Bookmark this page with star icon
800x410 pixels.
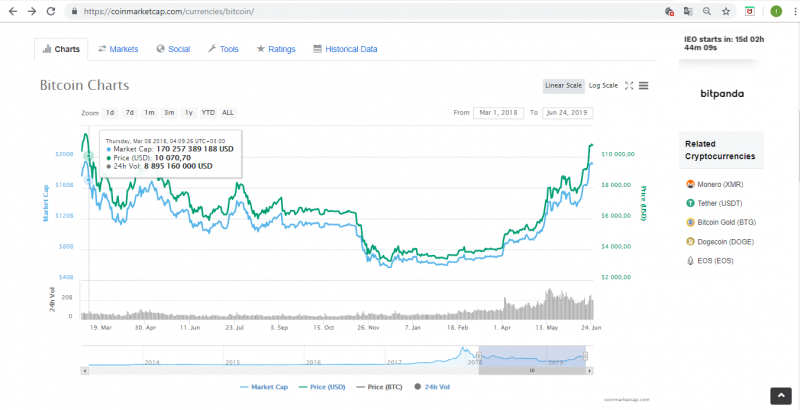726,11
